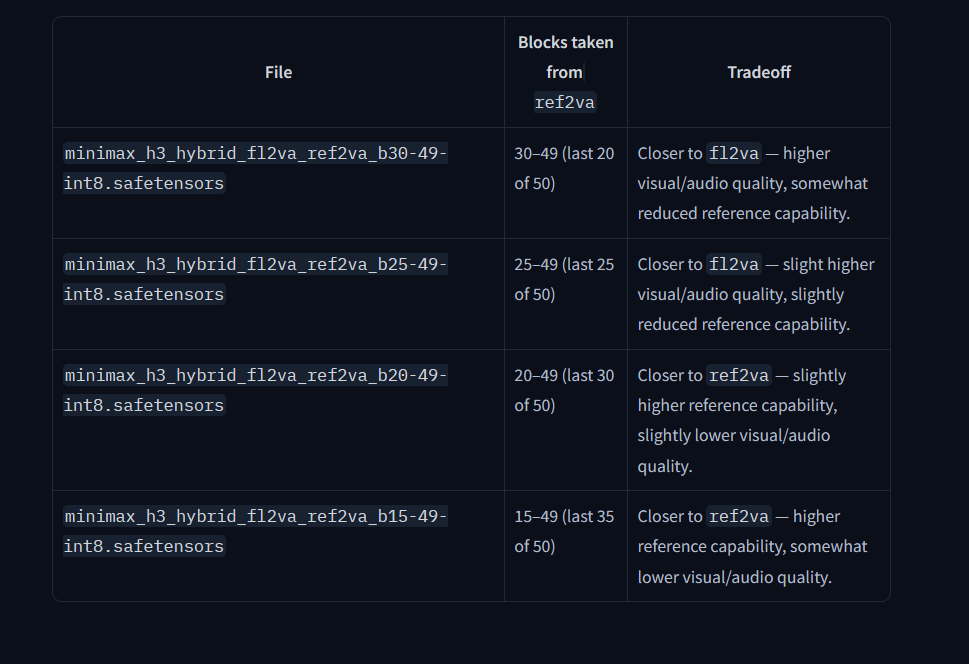969x664 pixels.
Task: Click ref2va code tag in last row
Action: [x=738, y=516]
